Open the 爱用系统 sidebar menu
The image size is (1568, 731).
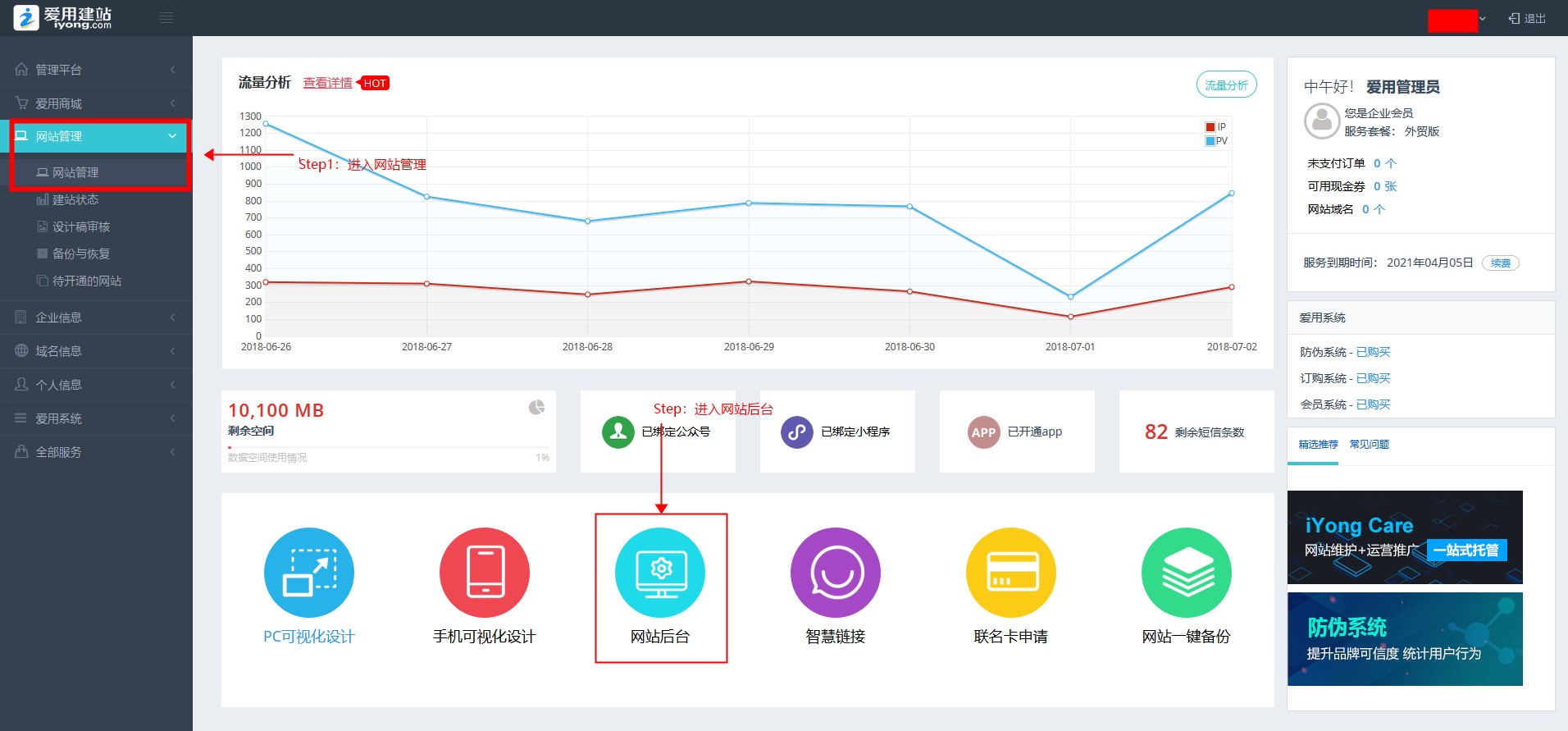[96, 418]
